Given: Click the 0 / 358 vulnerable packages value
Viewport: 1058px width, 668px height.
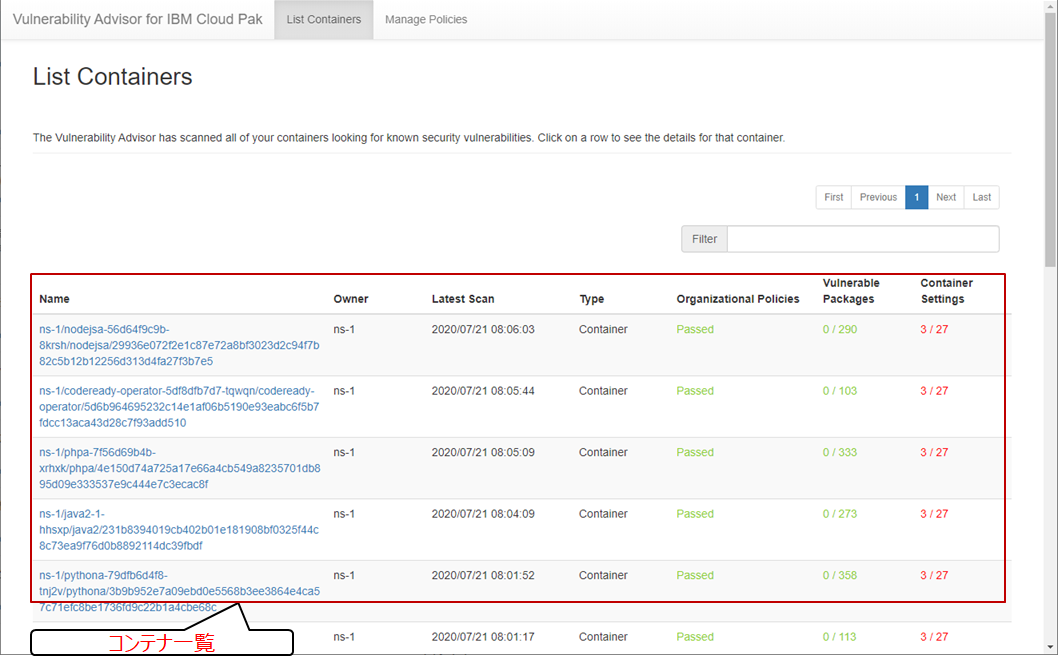Looking at the screenshot, I should pos(839,575).
